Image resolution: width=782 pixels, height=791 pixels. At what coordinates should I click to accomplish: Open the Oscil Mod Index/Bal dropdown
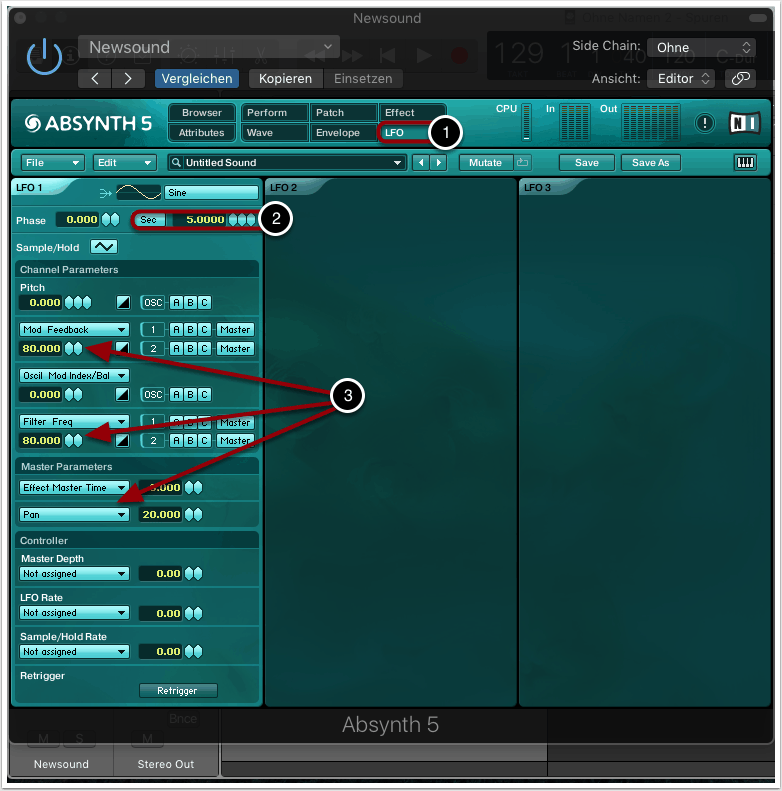pos(74,375)
